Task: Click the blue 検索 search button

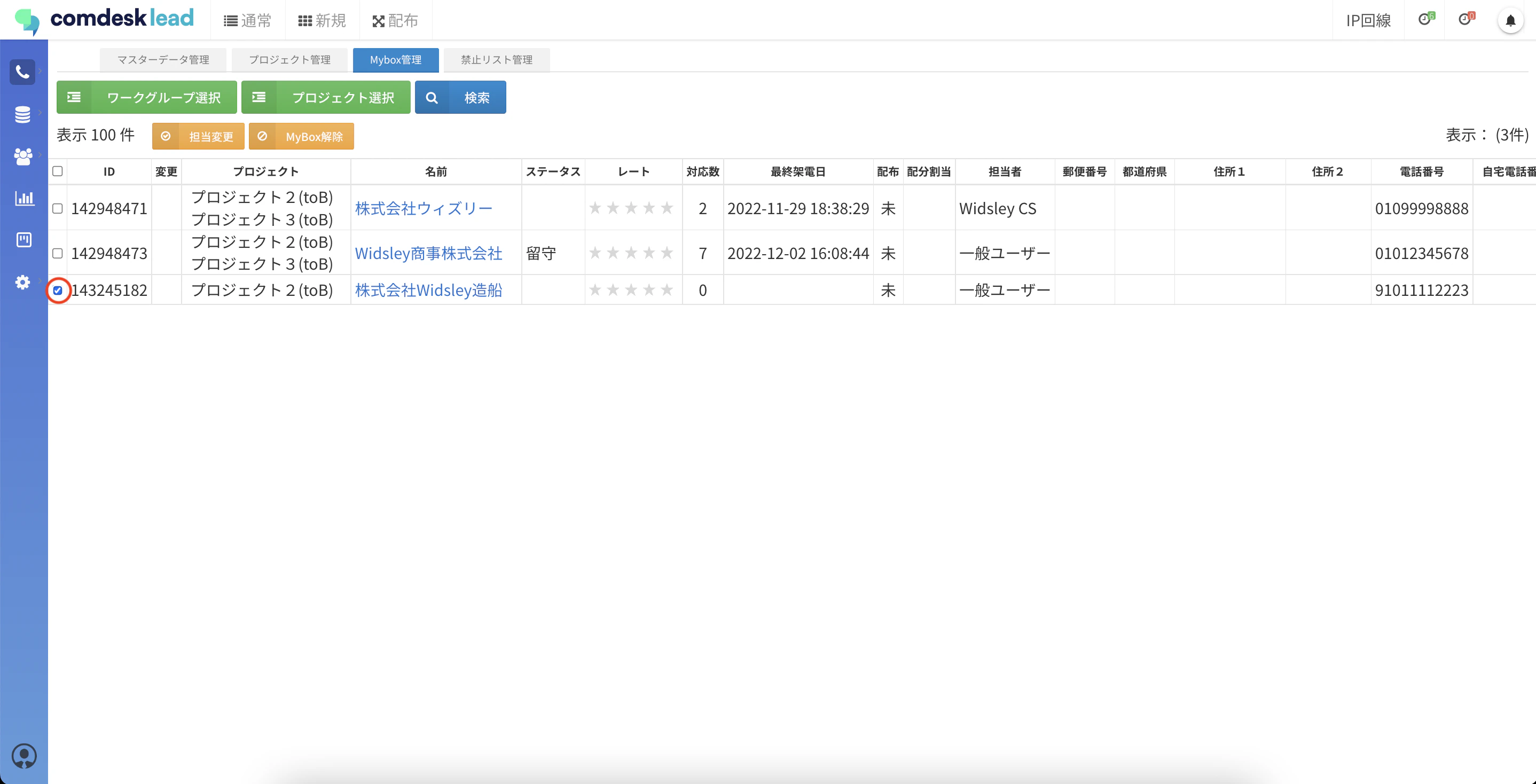Action: [461, 97]
